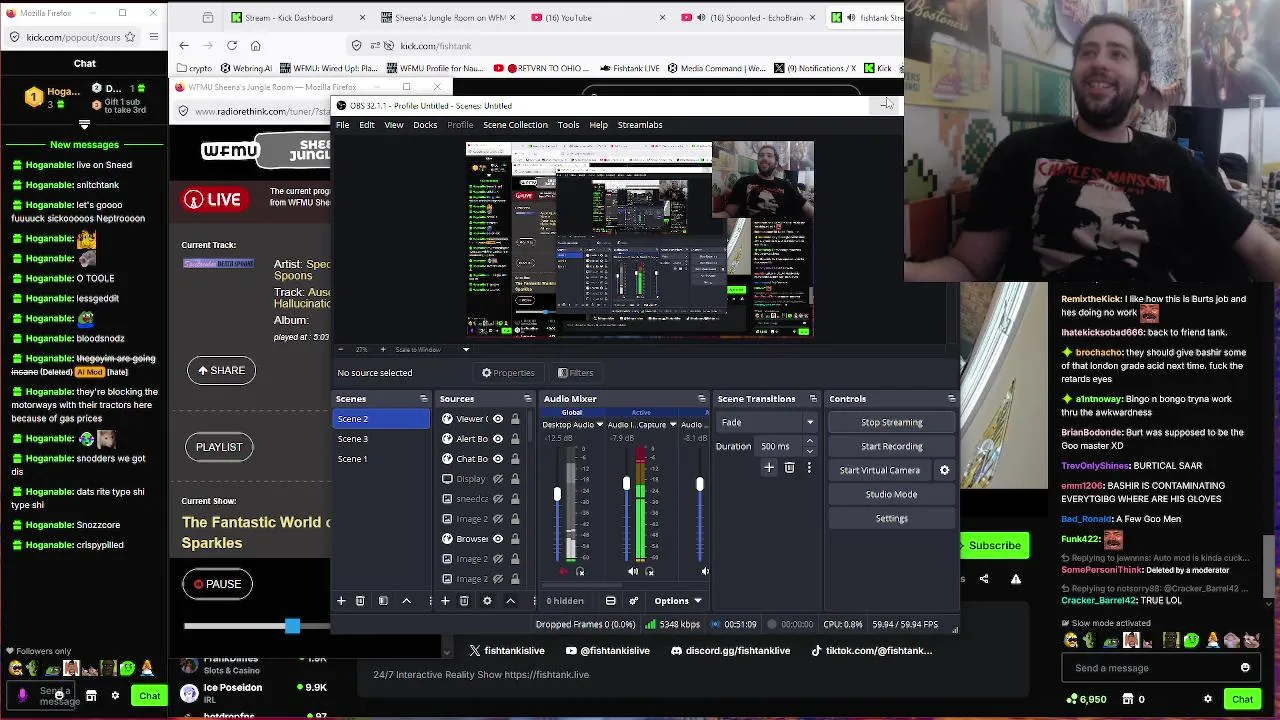Open advanced audio properties gears icon
The height and width of the screenshot is (720, 1280).
pyautogui.click(x=633, y=601)
